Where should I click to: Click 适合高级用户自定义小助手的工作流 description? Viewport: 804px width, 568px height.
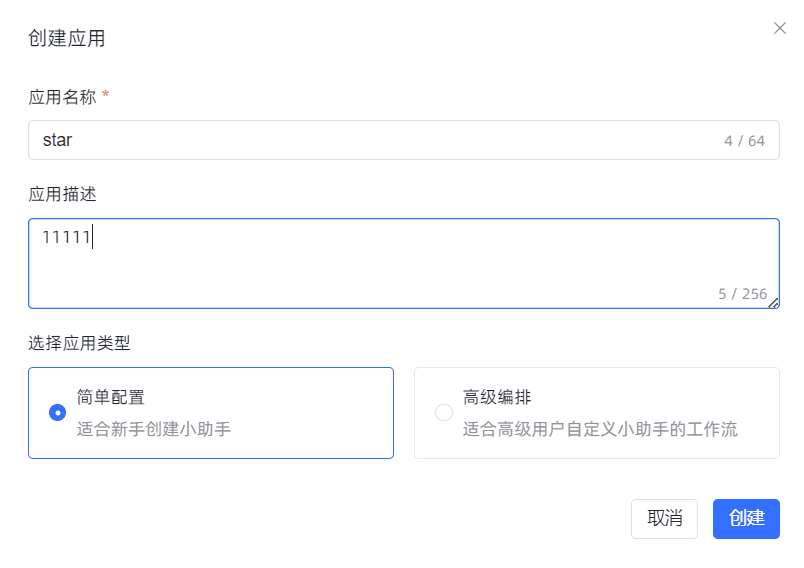tap(600, 430)
